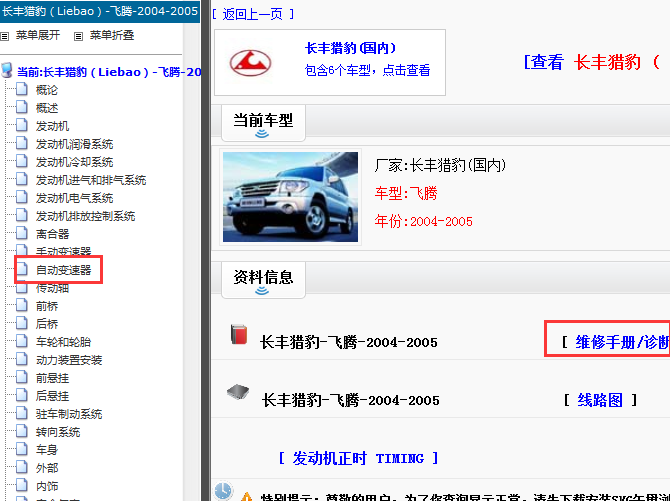Open the 车轮和轮胎 tree entry
This screenshot has width=670, height=501.
[63, 342]
